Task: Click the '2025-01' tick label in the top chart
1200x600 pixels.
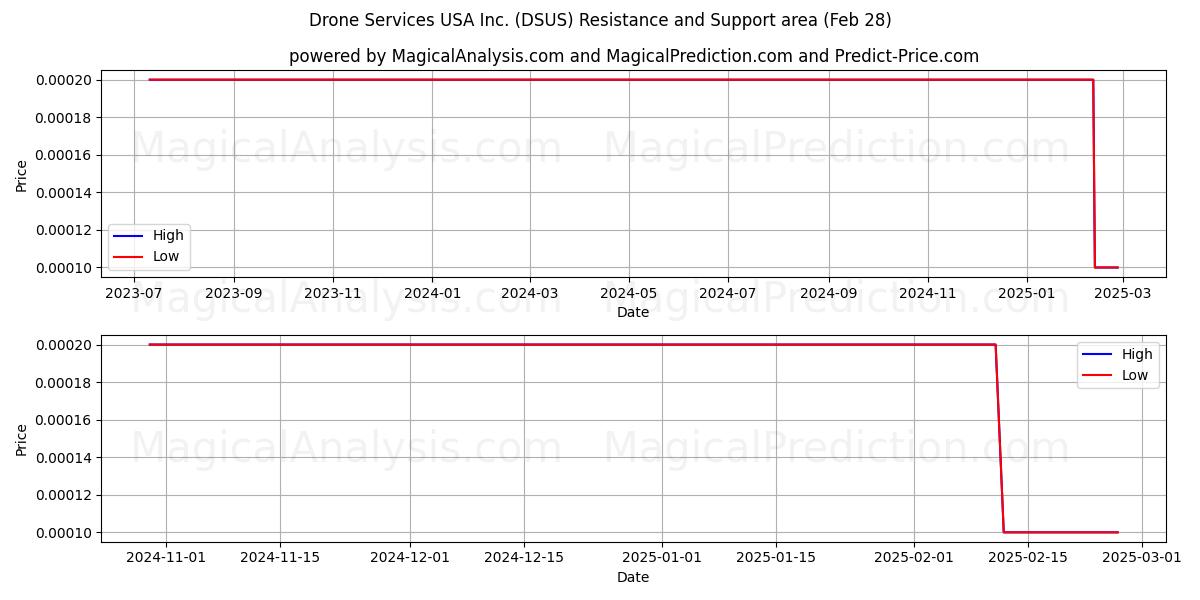Action: 1027,294
